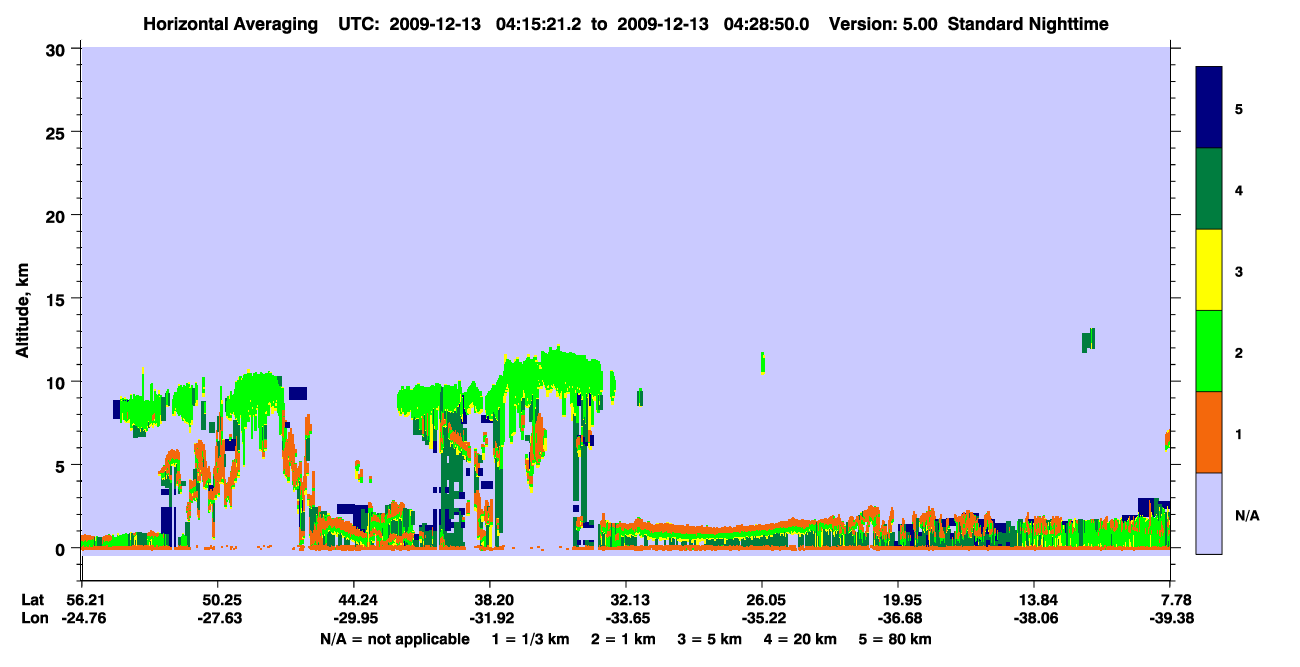Click longitude value -38.06

pyautogui.click(x=1034, y=618)
